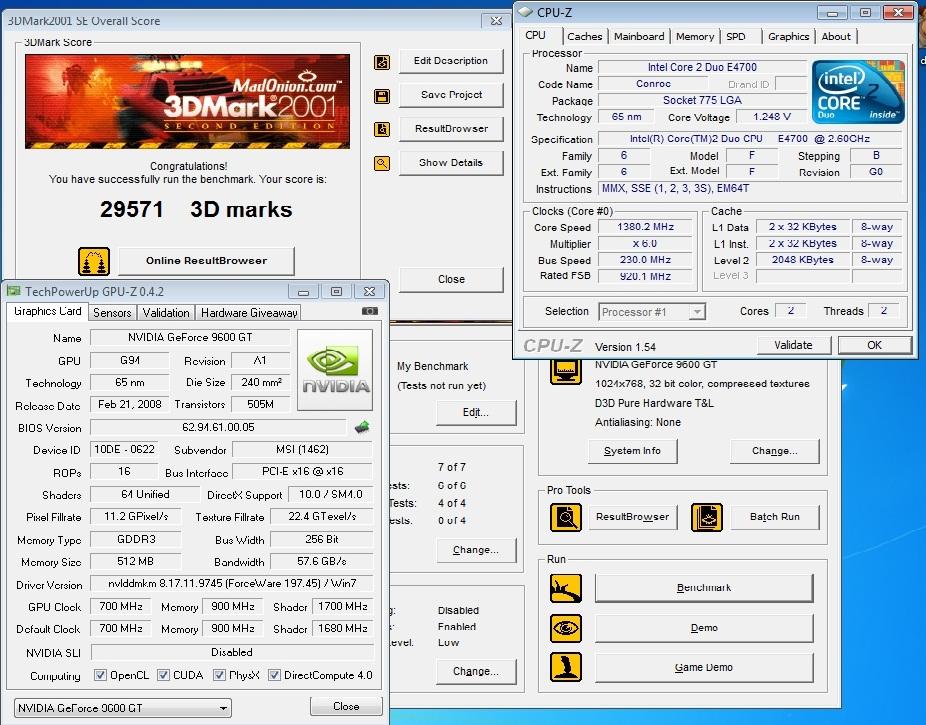Viewport: 926px width, 725px height.
Task: Toggle the OpenCL checkbox
Action: [x=100, y=675]
